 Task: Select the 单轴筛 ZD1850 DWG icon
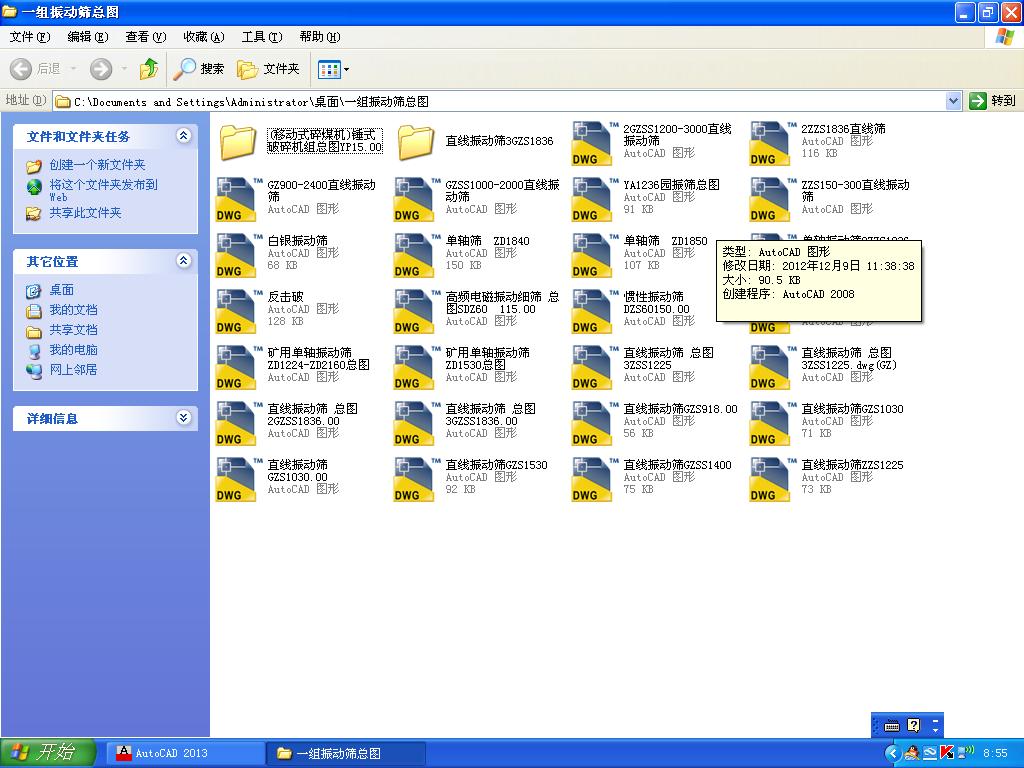pyautogui.click(x=593, y=254)
